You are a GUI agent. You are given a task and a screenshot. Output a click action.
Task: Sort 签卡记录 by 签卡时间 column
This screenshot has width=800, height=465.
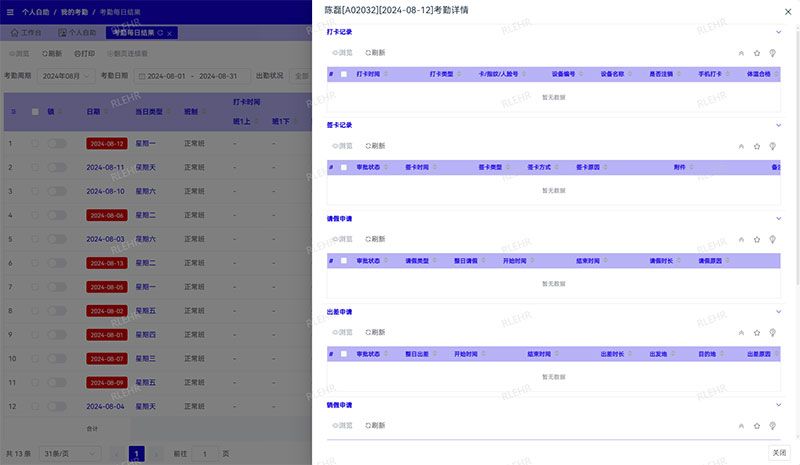[x=435, y=167]
